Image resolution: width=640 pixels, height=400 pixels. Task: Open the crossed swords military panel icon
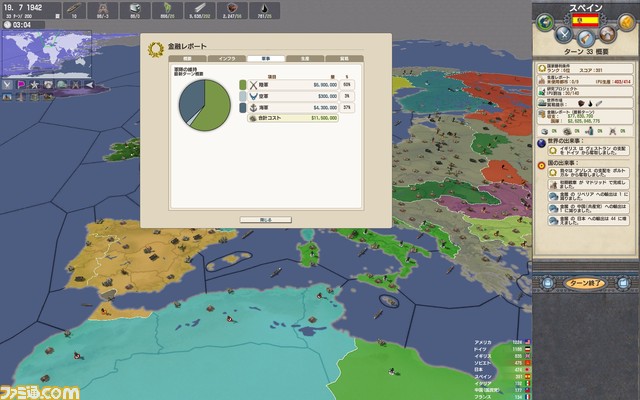[x=564, y=34]
